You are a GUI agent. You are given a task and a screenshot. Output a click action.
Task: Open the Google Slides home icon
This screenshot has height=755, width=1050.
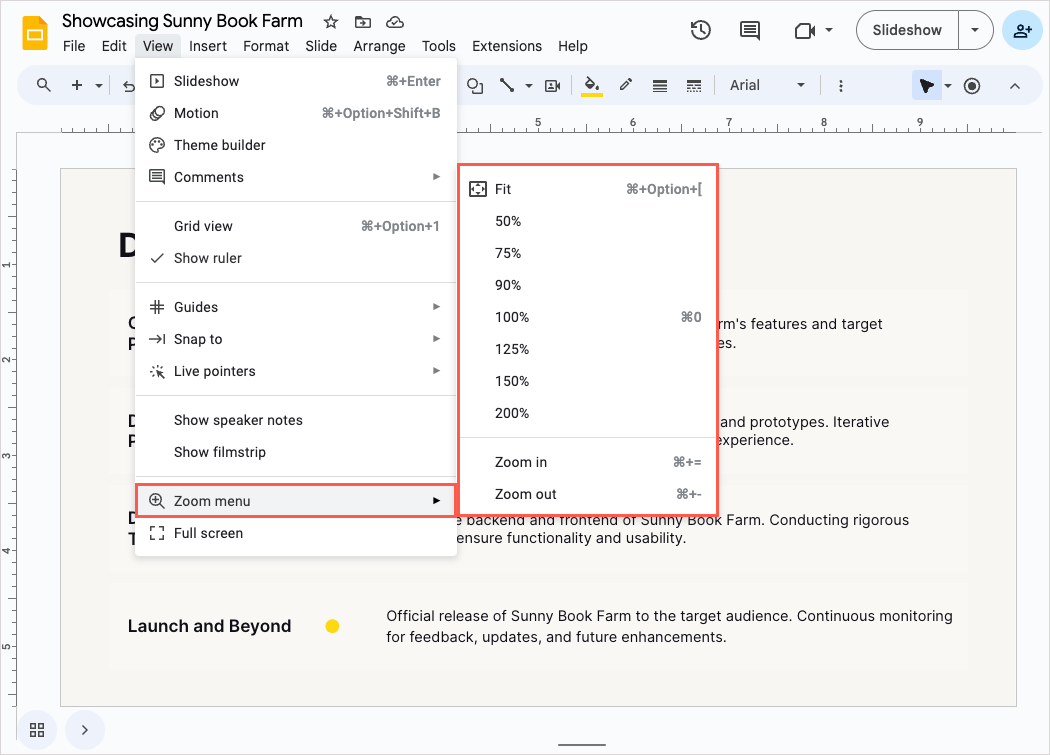point(35,33)
